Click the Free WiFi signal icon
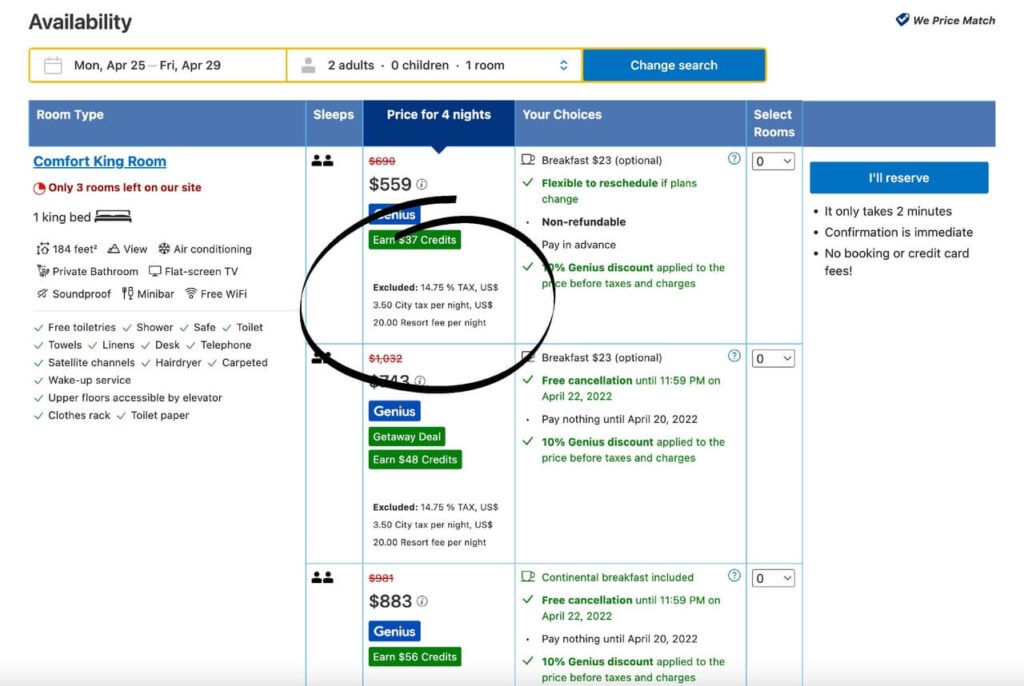Screen dimensions: 1024x686 pyautogui.click(x=191, y=293)
